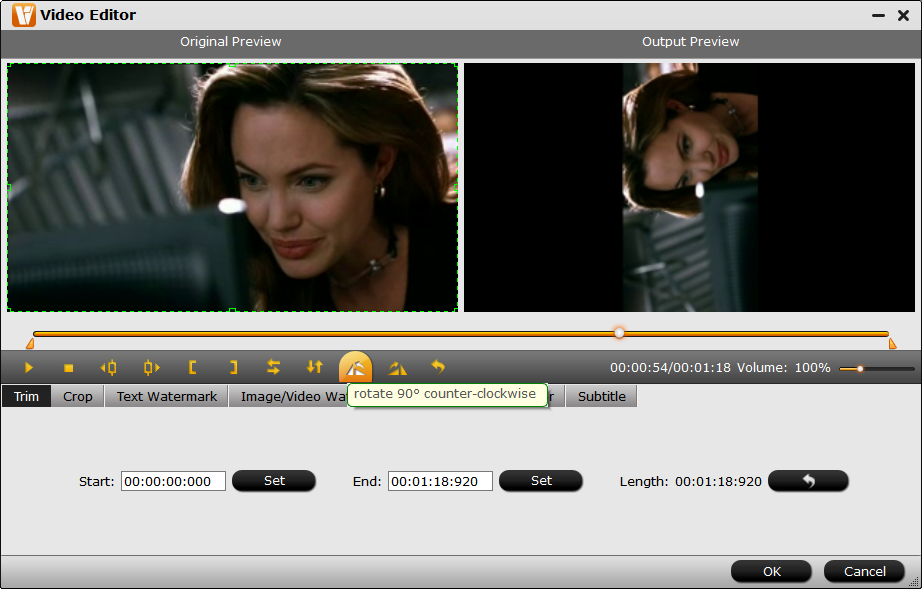Click the Volume slider handle

click(860, 369)
